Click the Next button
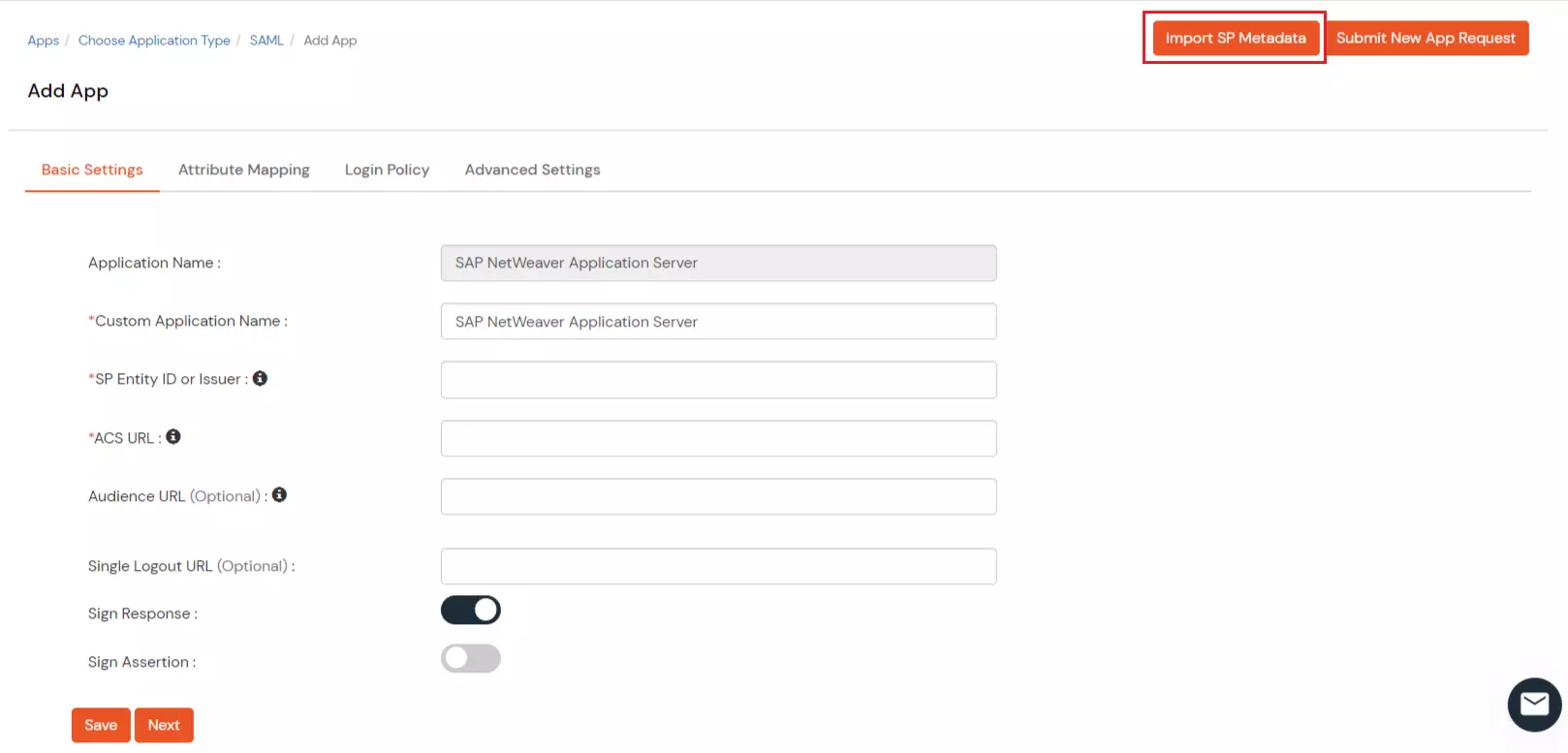This screenshot has height=753, width=1568. click(x=164, y=725)
